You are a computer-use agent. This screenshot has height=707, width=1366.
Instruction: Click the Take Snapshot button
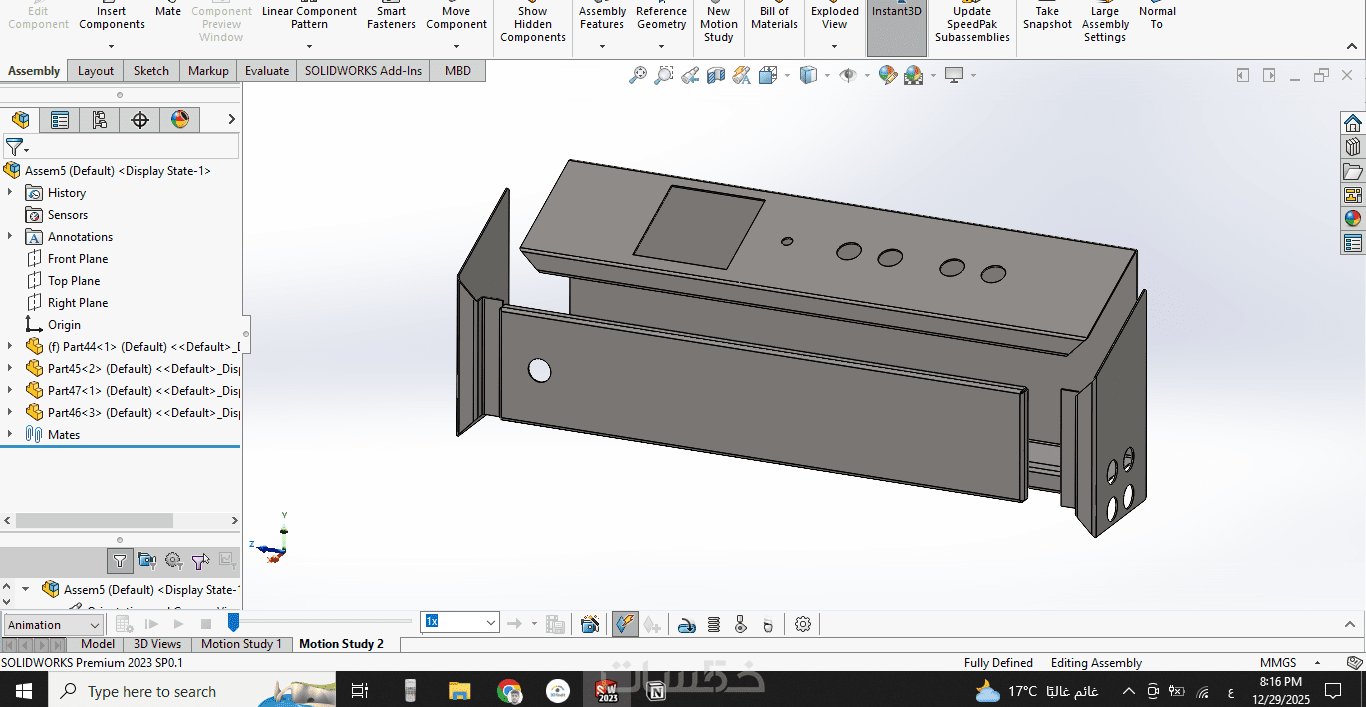tap(1047, 16)
